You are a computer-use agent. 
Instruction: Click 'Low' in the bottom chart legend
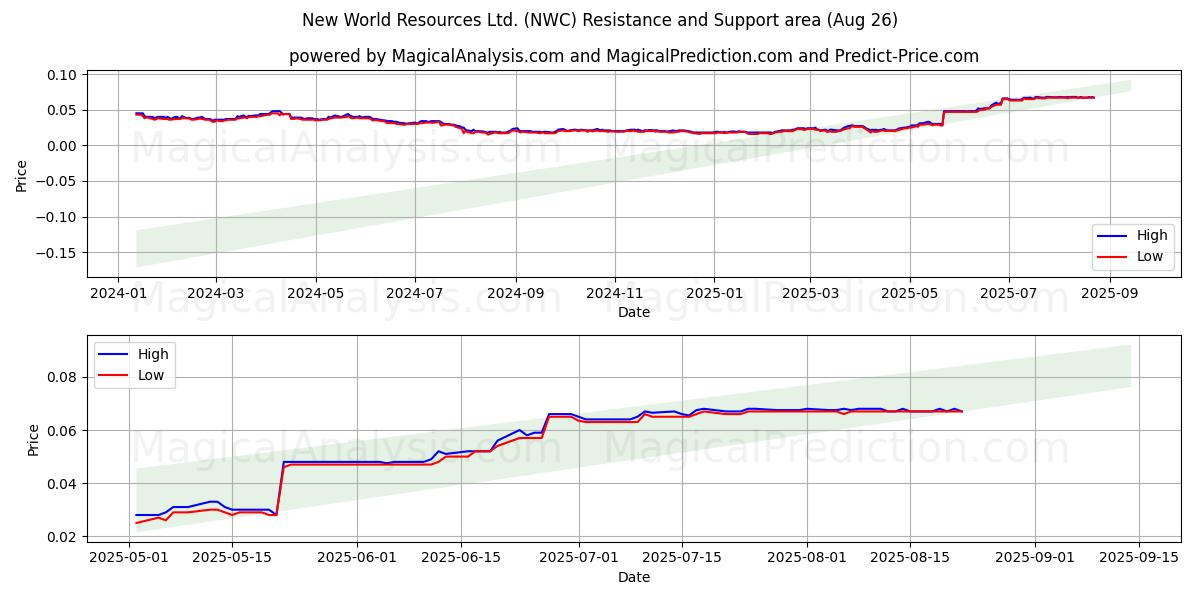click(x=151, y=375)
